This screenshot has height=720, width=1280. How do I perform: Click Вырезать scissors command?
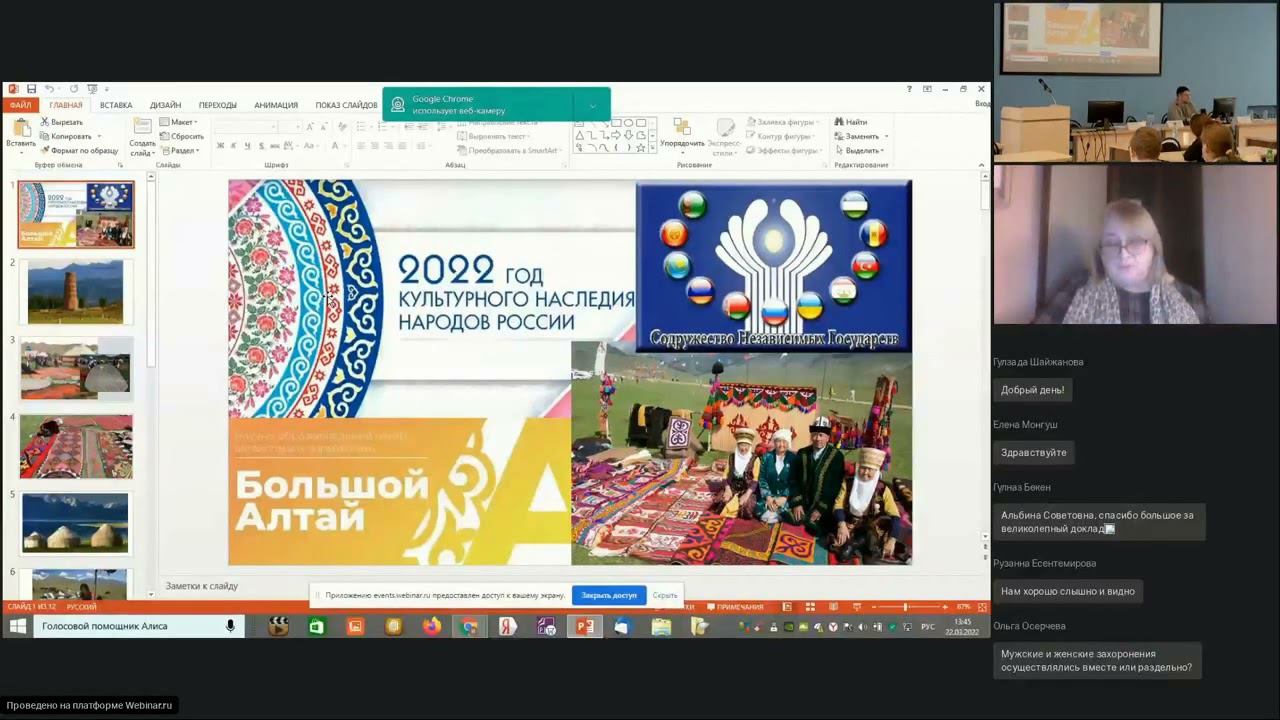(x=62, y=122)
